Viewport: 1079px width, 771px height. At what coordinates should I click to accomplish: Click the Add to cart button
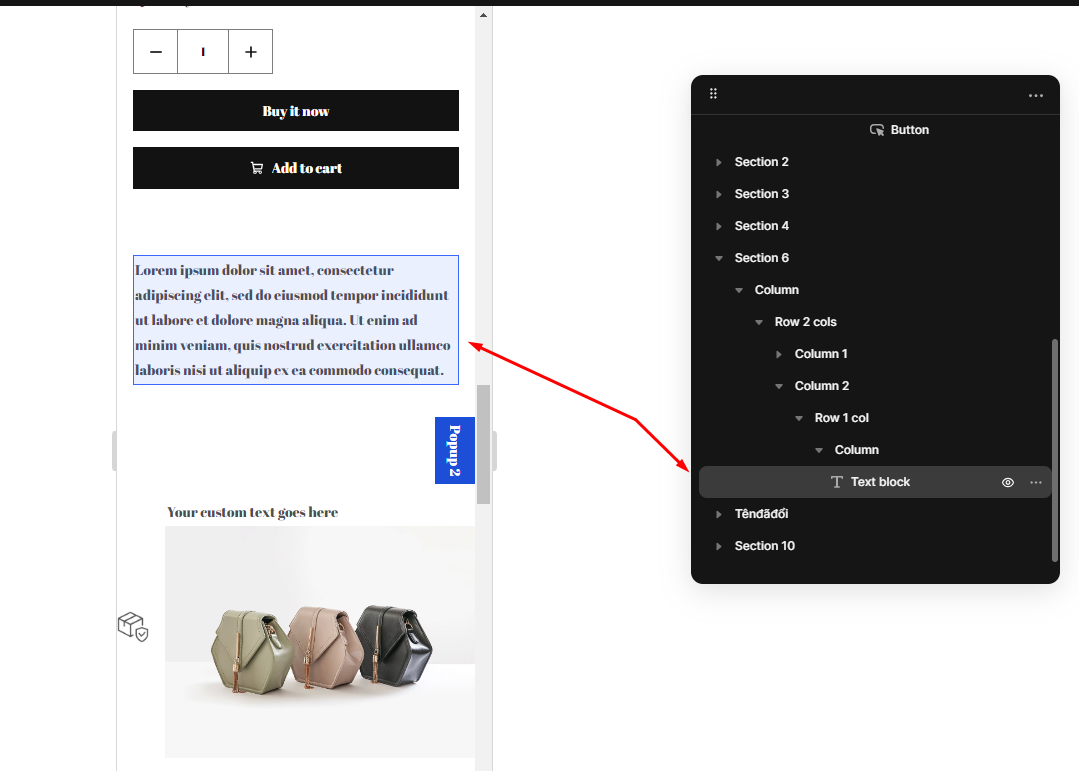point(295,168)
